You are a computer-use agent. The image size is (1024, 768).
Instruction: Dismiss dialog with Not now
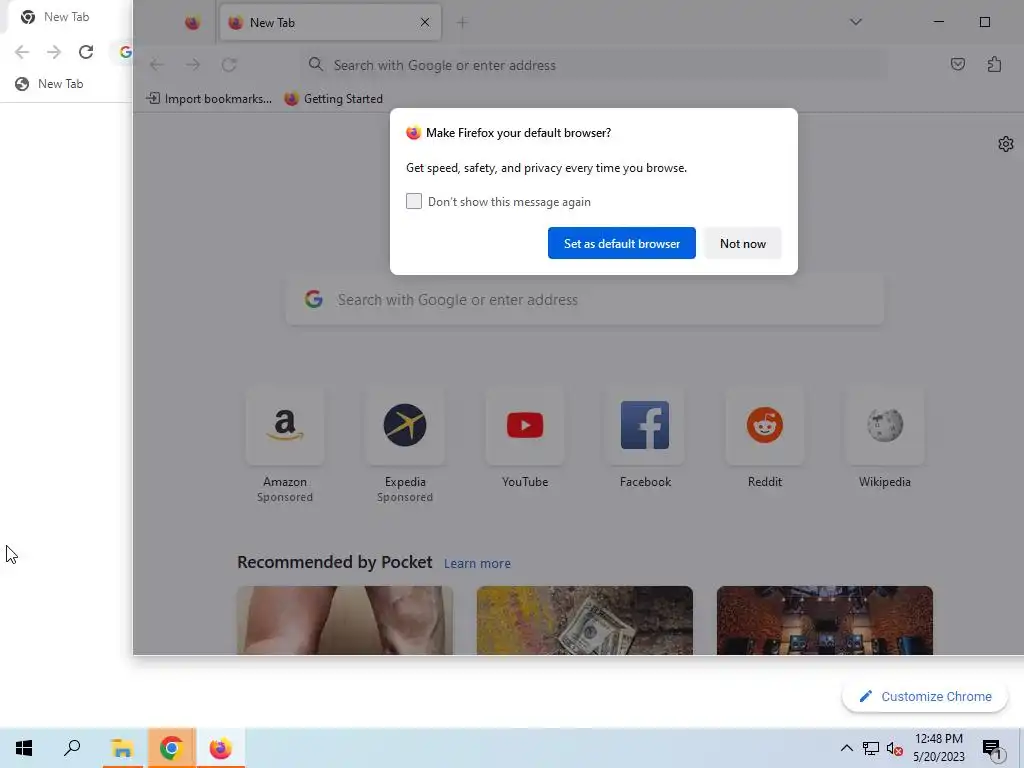[743, 243]
